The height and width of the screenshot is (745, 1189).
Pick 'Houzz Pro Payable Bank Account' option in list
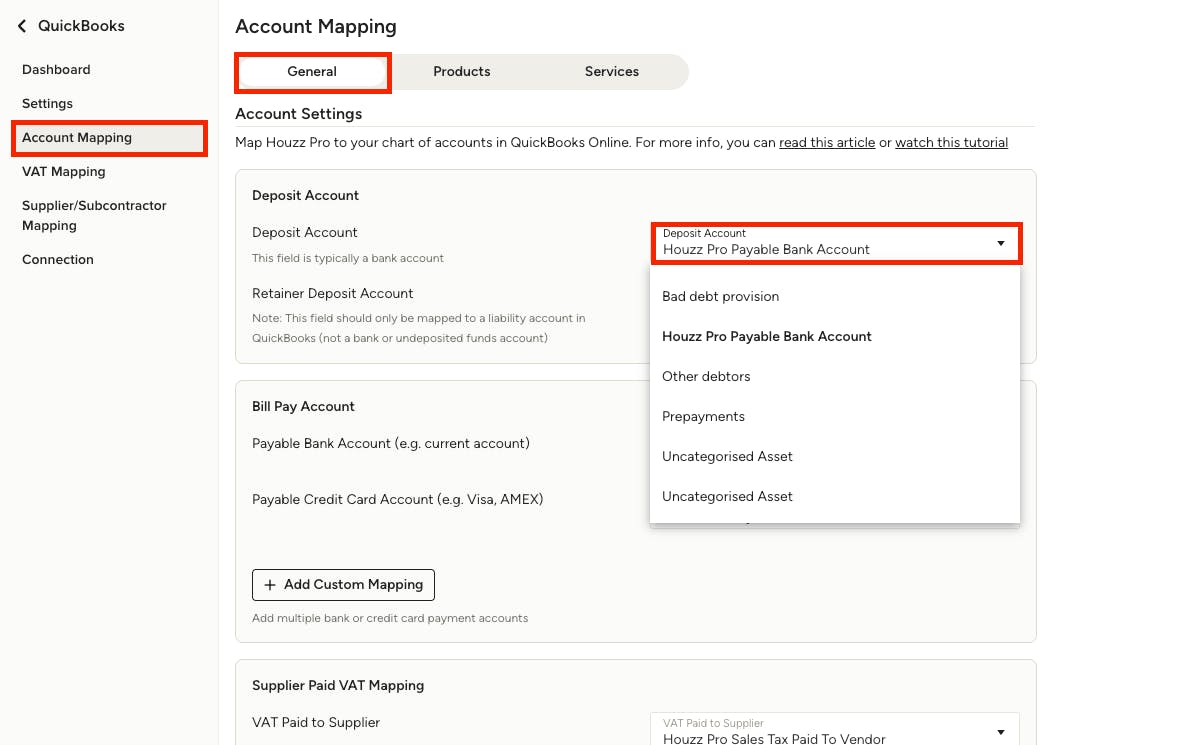pyautogui.click(x=835, y=337)
